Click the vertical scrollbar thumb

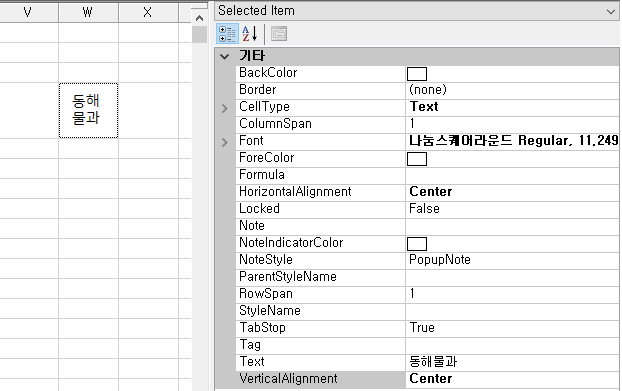tap(200, 34)
